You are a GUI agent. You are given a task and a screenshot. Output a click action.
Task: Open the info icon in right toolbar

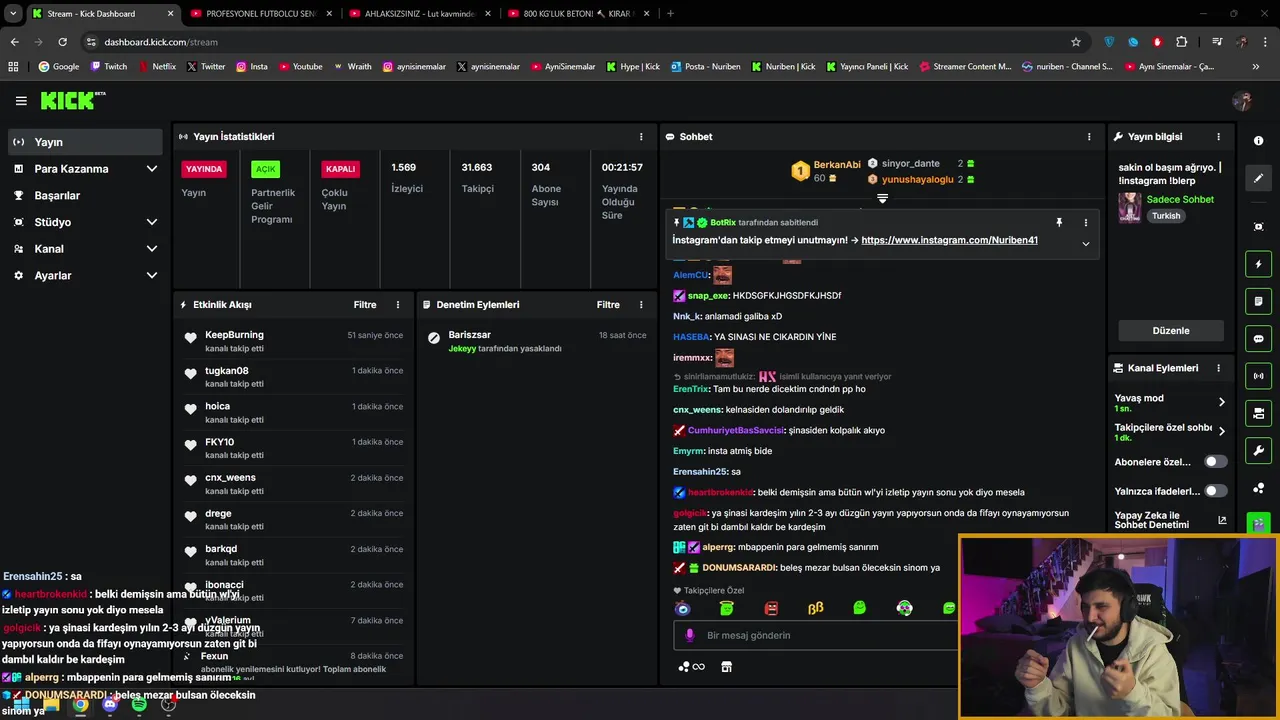coord(1259,141)
